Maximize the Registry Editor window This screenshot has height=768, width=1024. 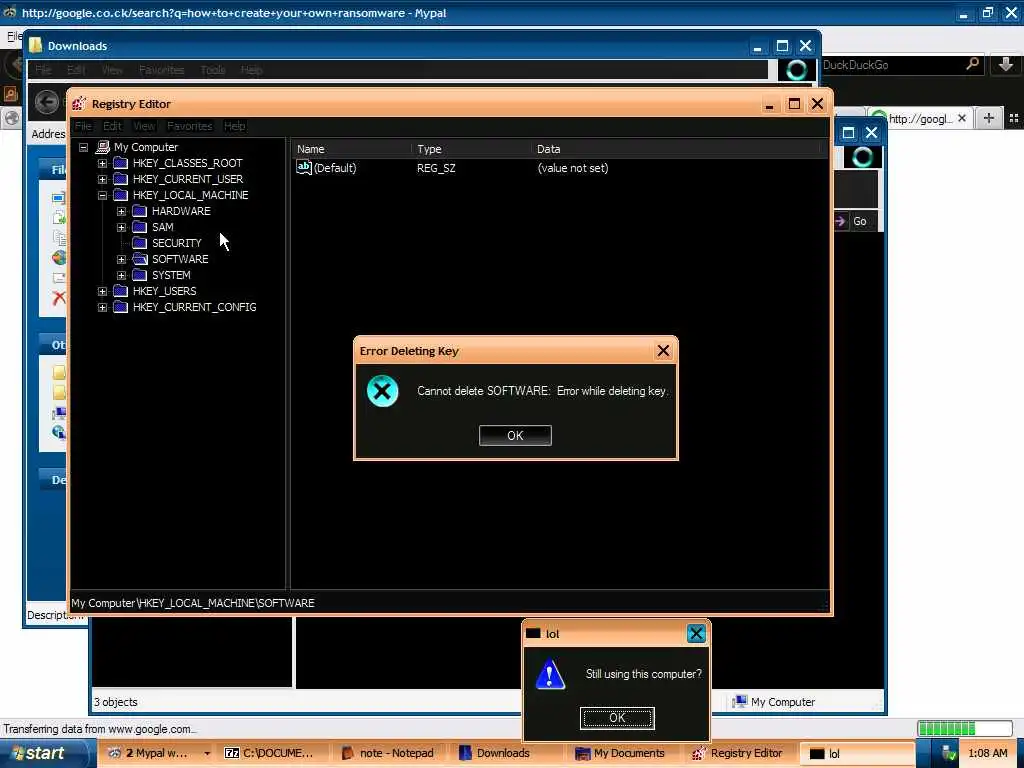click(794, 104)
